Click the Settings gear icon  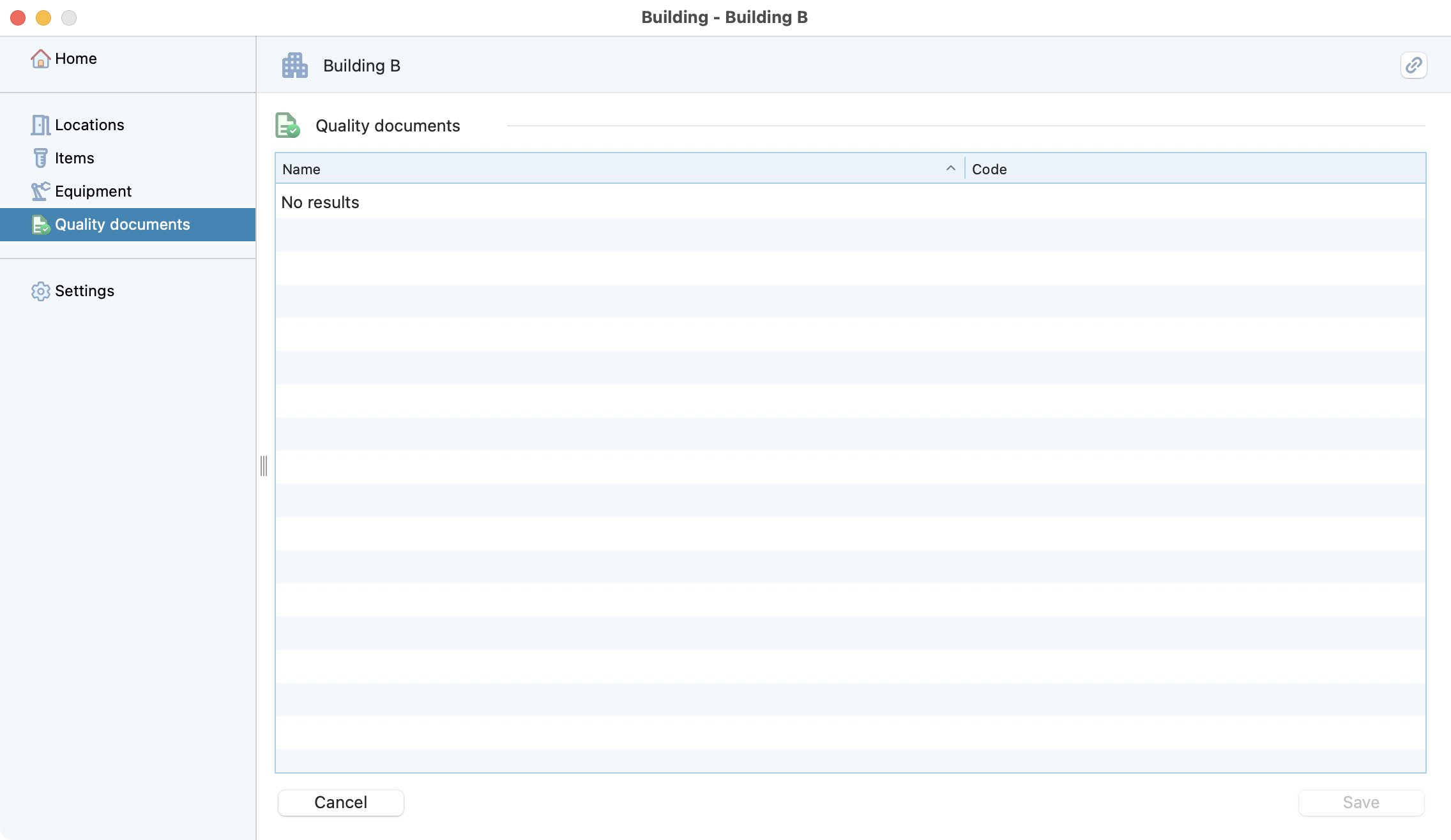click(x=41, y=291)
